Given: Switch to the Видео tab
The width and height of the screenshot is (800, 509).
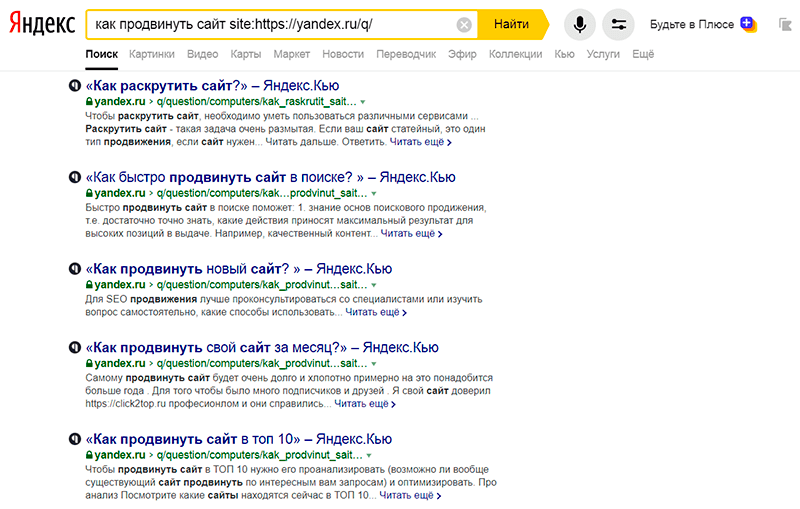Looking at the screenshot, I should (203, 54).
